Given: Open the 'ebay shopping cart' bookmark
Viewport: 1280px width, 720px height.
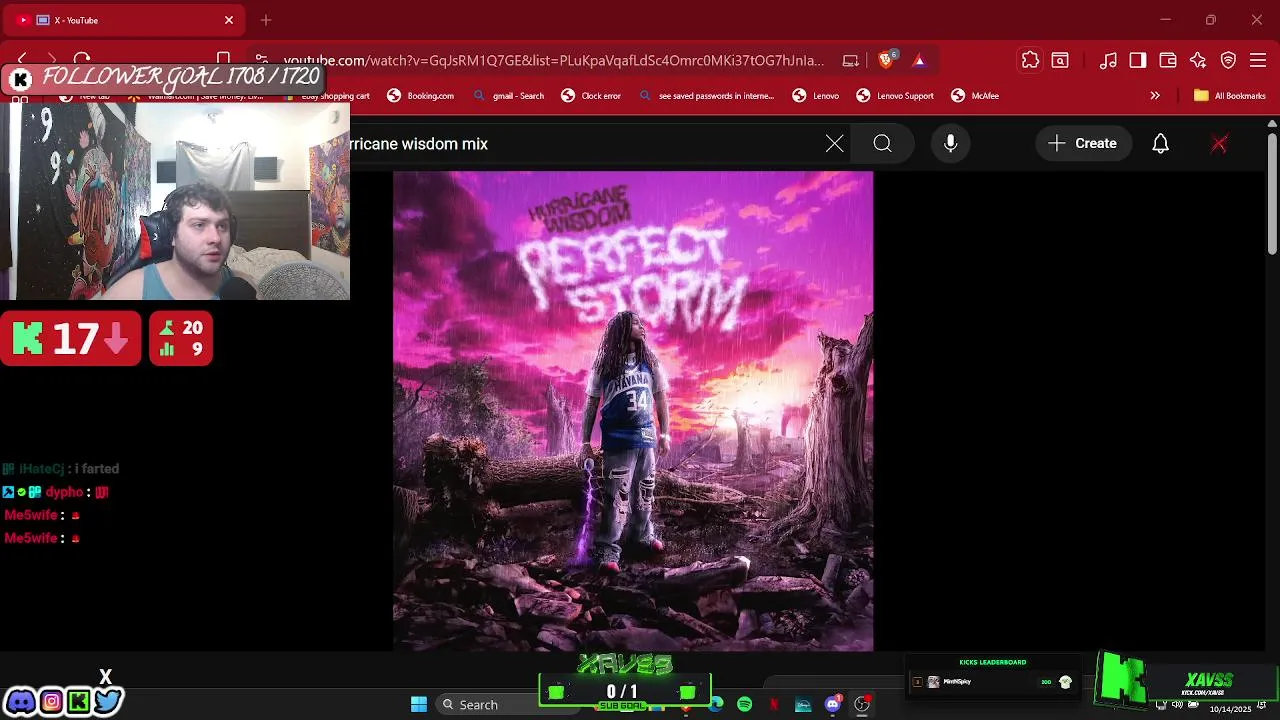Looking at the screenshot, I should click(x=327, y=96).
